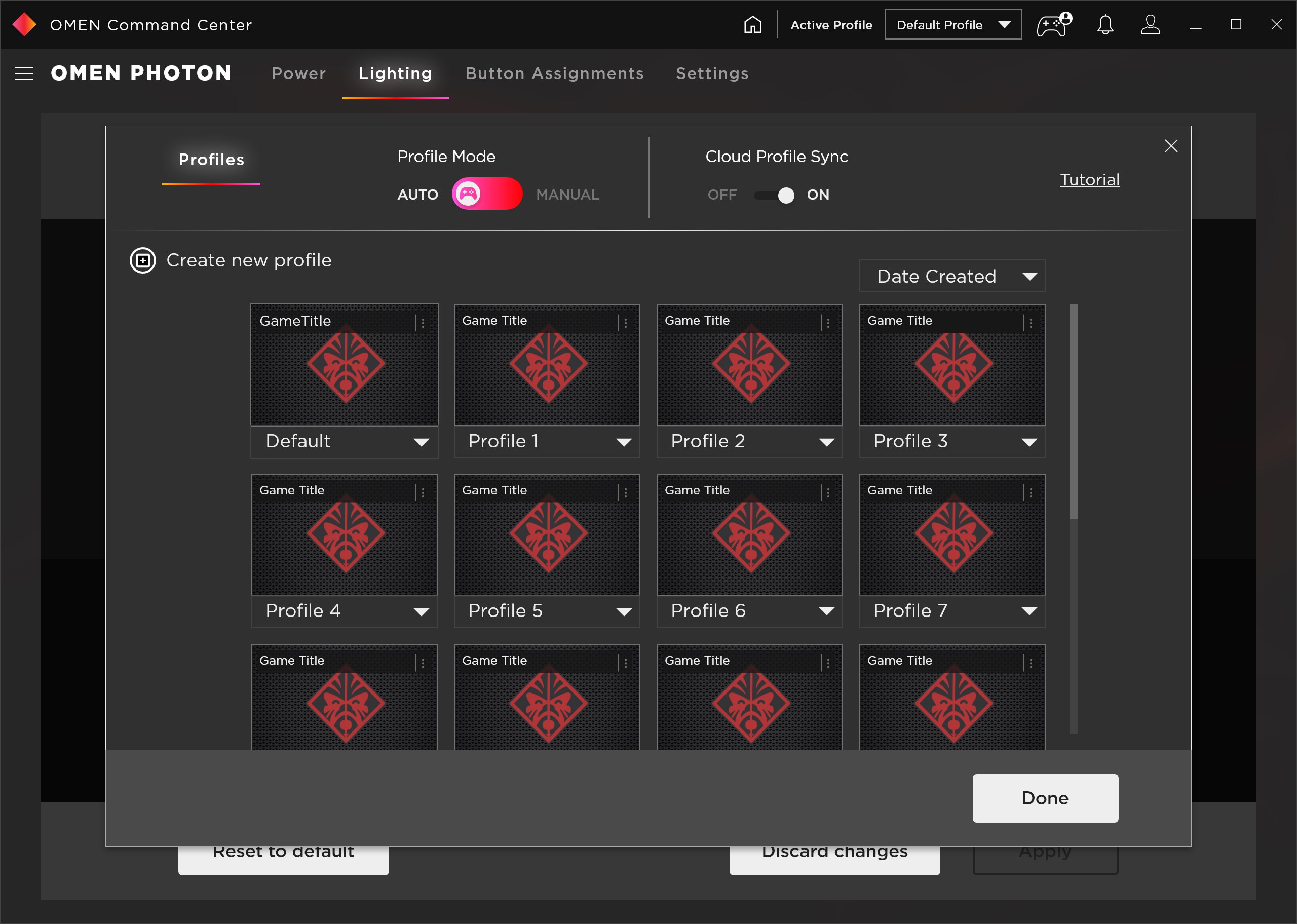This screenshot has height=924, width=1297.
Task: Open the hamburger menu beside OMEN PHOTON
Action: [x=24, y=73]
